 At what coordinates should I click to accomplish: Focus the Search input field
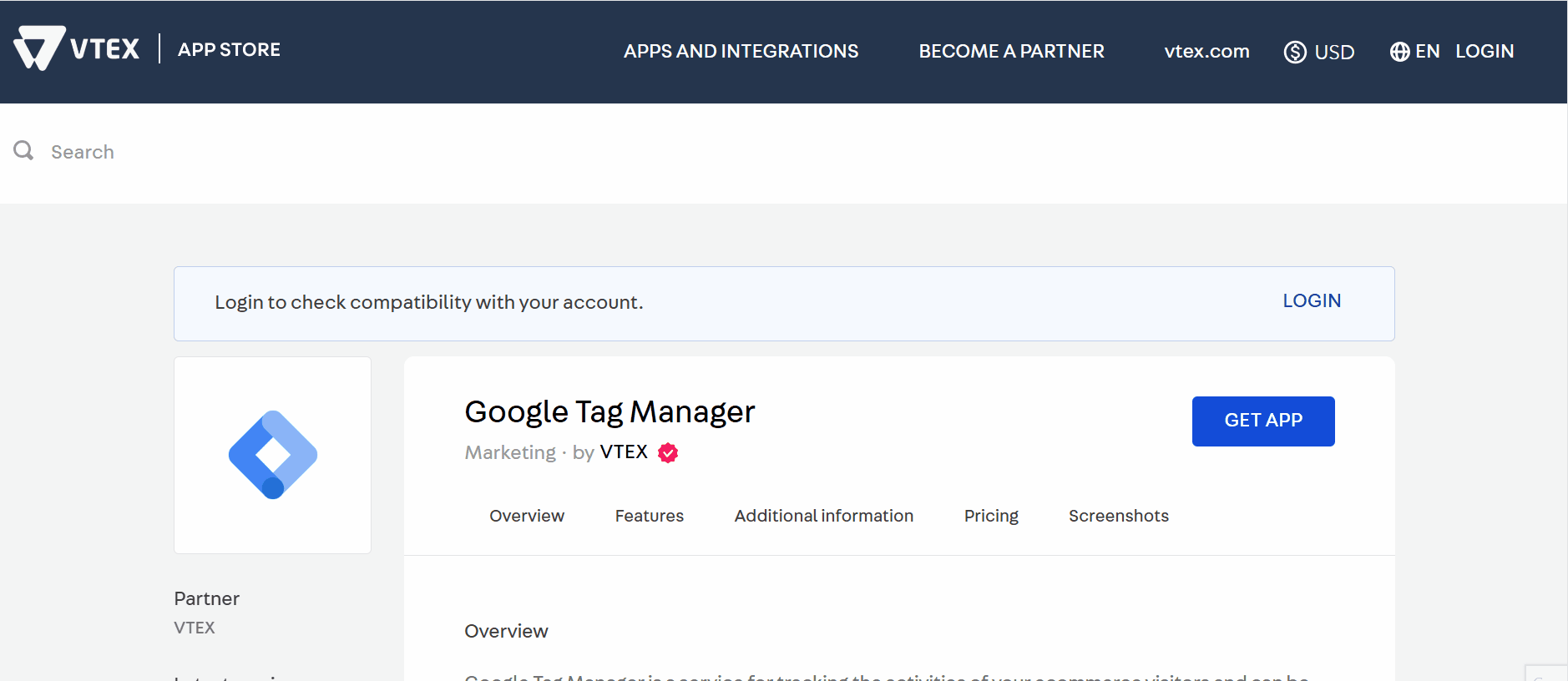coord(783,152)
